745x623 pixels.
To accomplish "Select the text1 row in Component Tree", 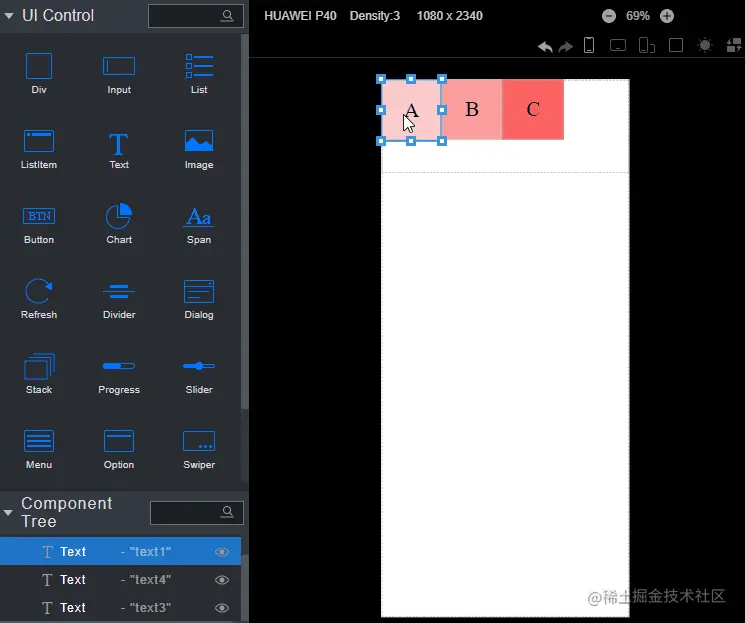I will tap(120, 551).
